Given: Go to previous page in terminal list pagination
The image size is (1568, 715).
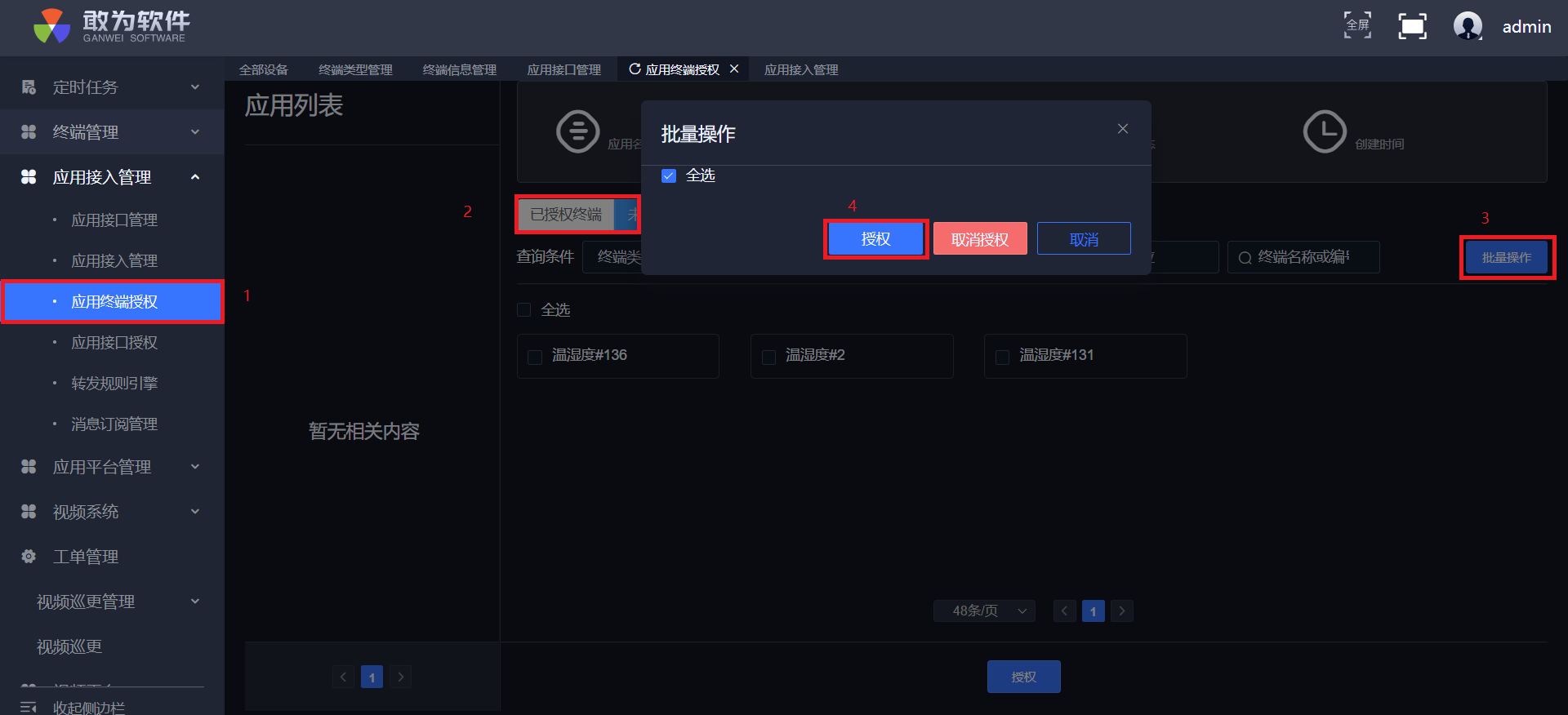Looking at the screenshot, I should point(1064,611).
